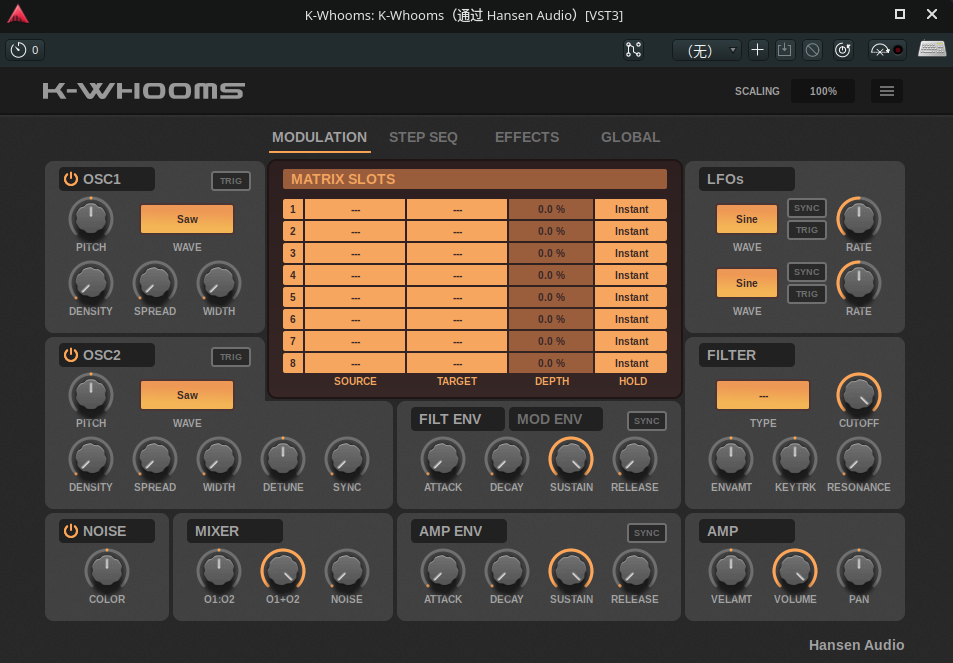
Task: Open the virtual keyboard icon
Action: (932, 49)
